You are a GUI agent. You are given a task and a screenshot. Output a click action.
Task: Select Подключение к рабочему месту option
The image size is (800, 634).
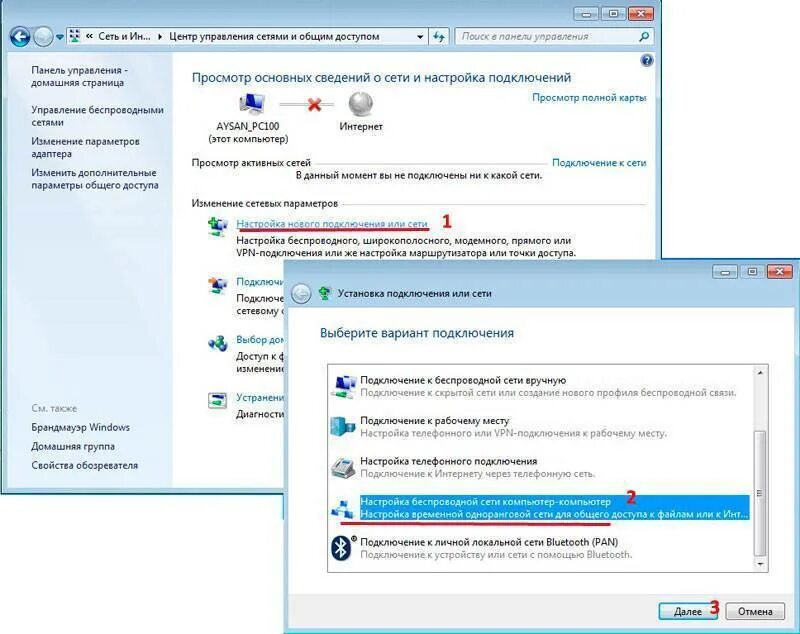click(540, 426)
